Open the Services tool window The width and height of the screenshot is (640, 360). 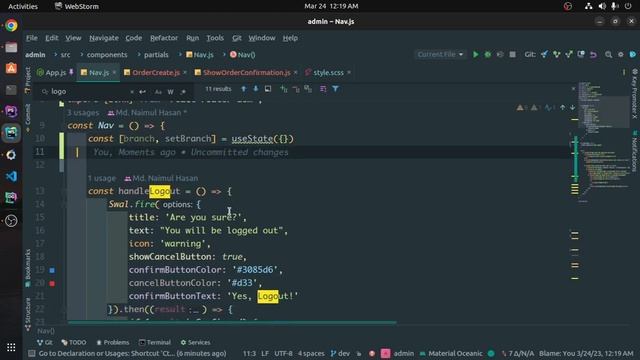pos(195,342)
